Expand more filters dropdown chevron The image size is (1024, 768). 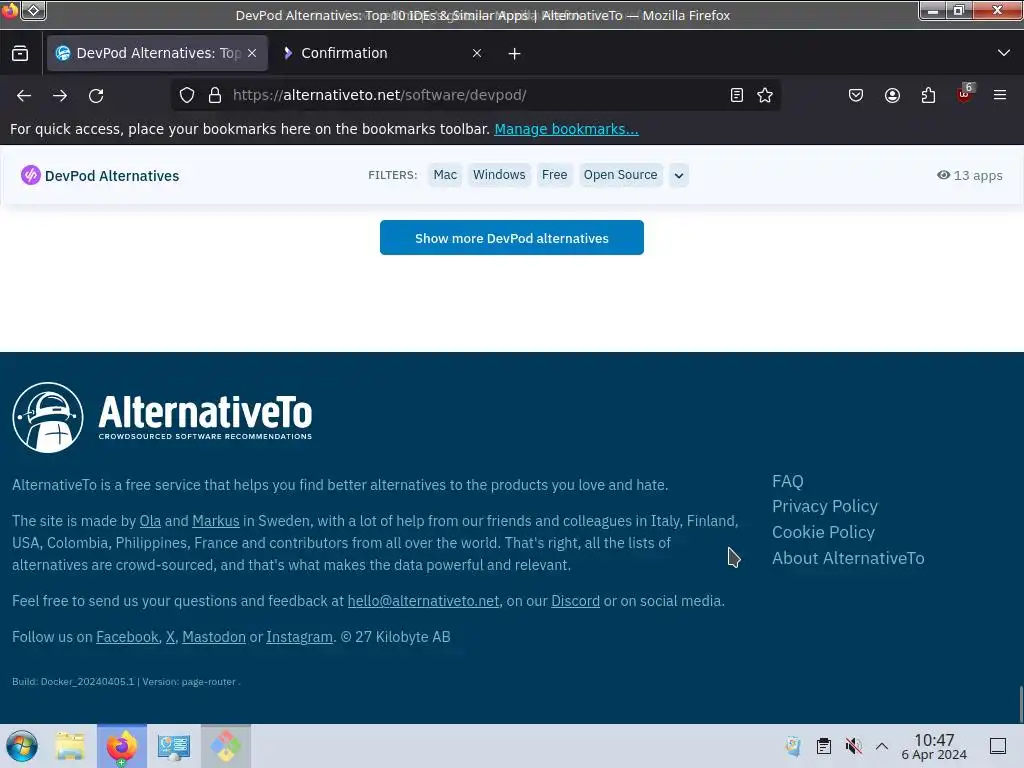point(679,175)
